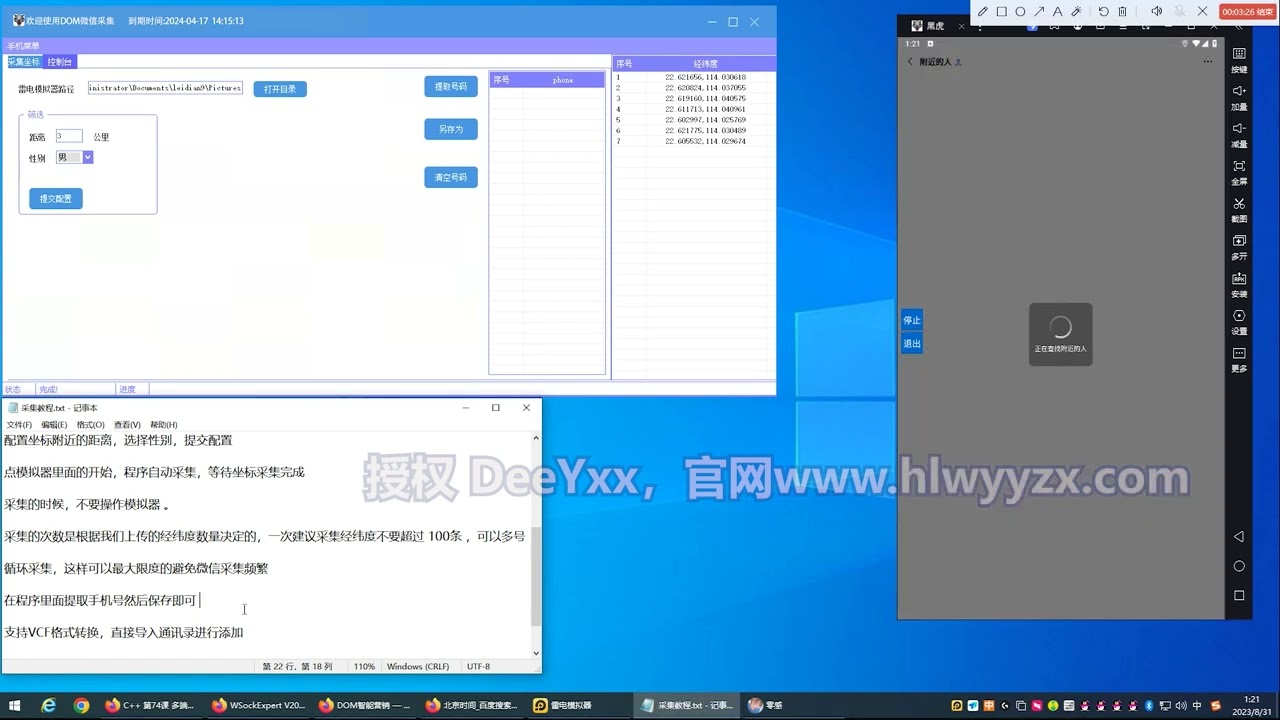Delete annotations with the trash icon

[x=1122, y=12]
